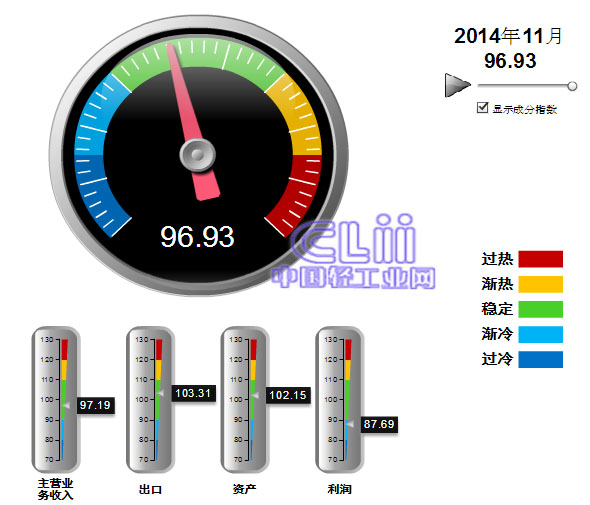Click the 97.19 value label on the revenue gauge
The height and width of the screenshot is (505, 590).
[95, 405]
